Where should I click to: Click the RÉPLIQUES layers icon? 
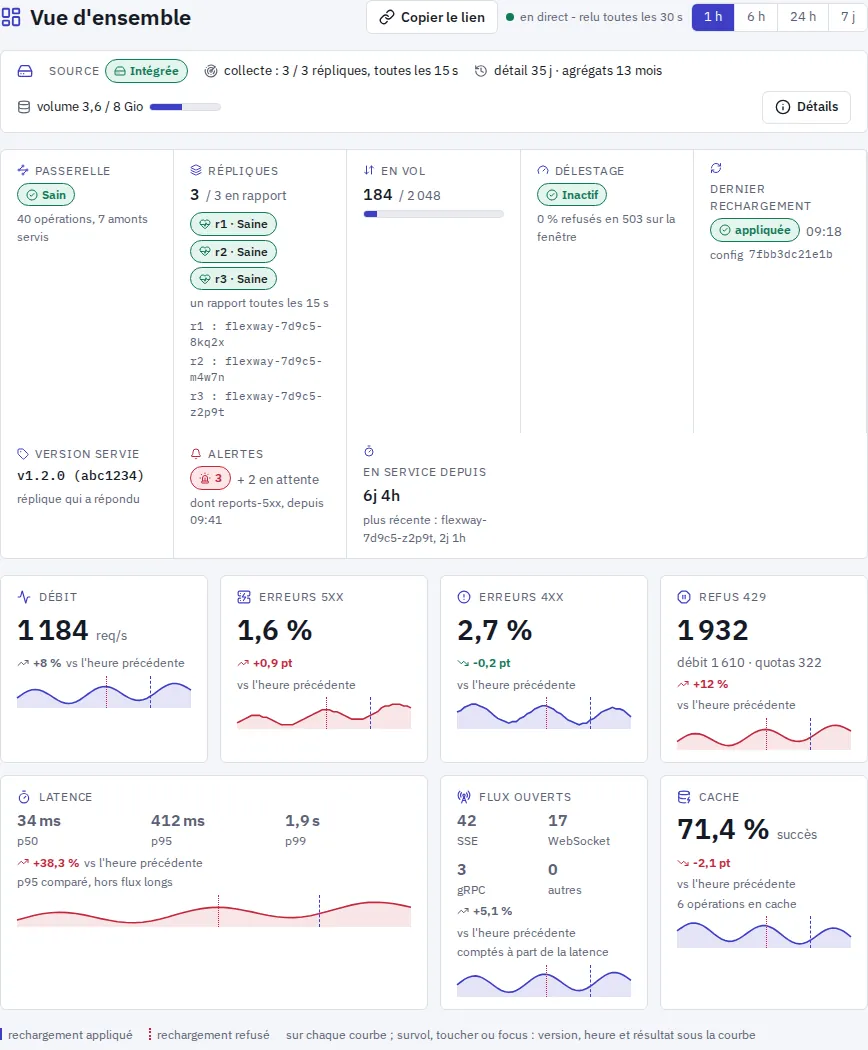[x=196, y=170]
